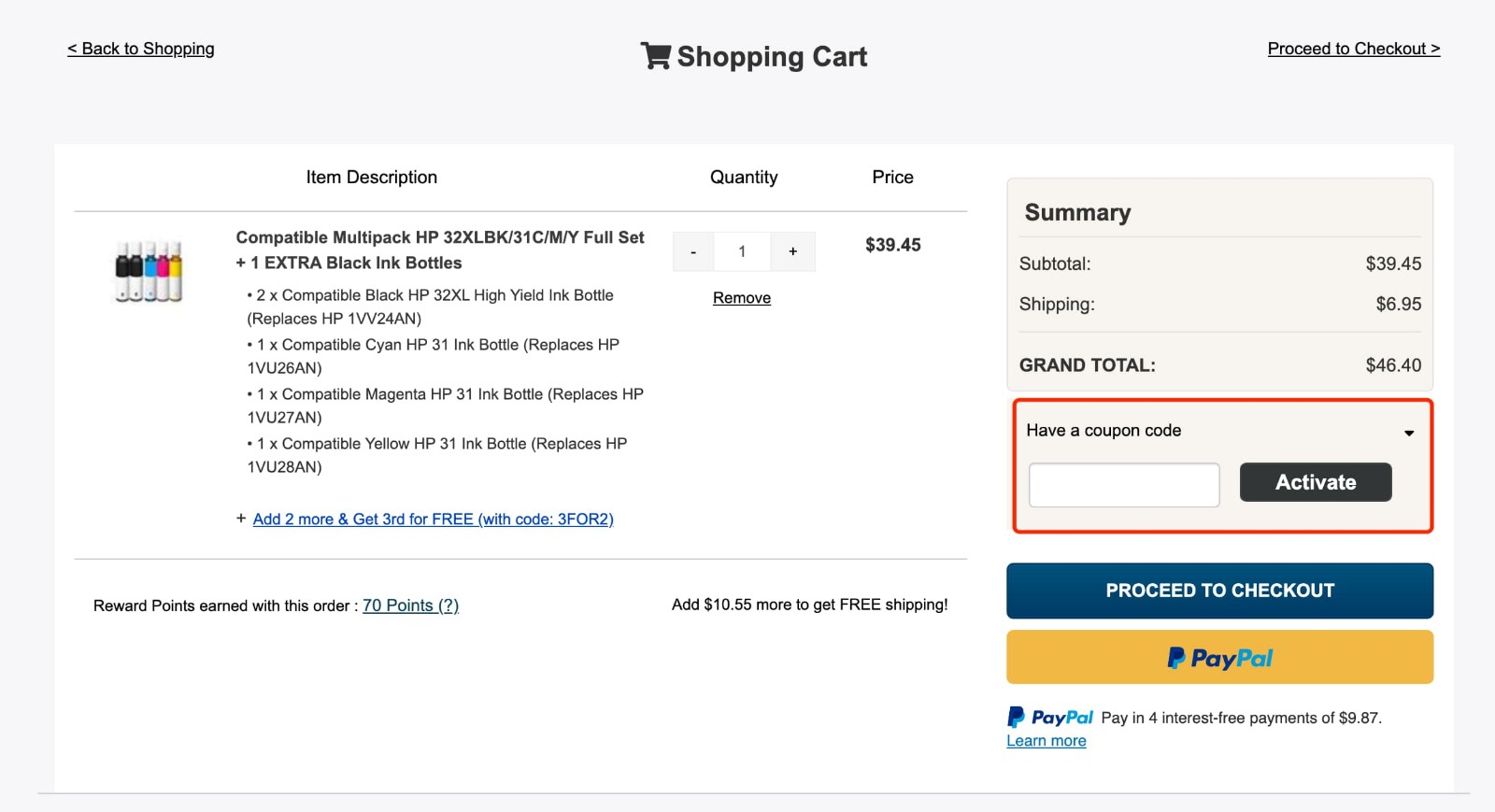Open 'Add 2 more & Get 3rd for FREE' link
The width and height of the screenshot is (1495, 812).
(x=434, y=520)
